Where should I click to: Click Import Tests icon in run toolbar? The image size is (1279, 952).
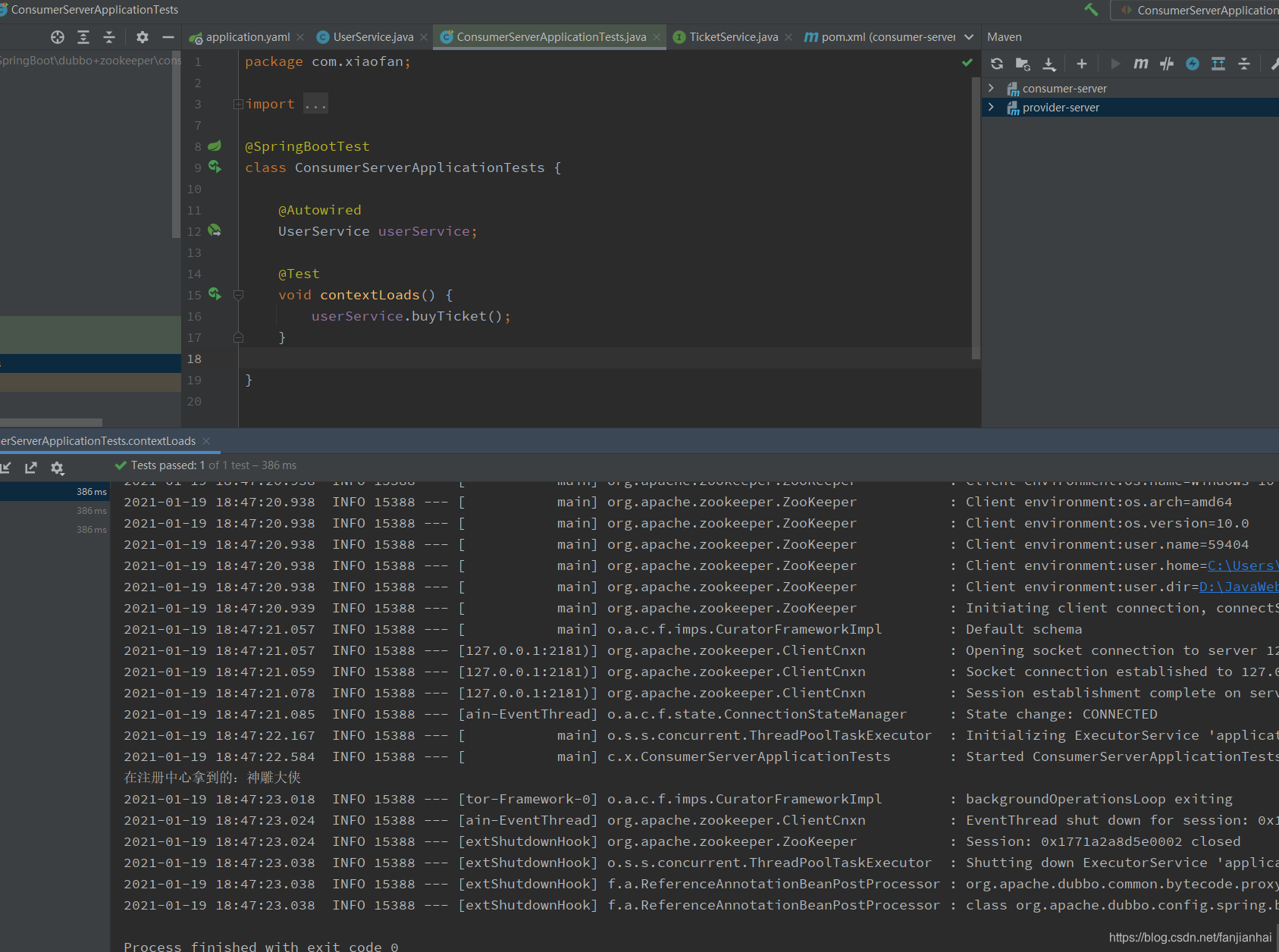coord(5,468)
